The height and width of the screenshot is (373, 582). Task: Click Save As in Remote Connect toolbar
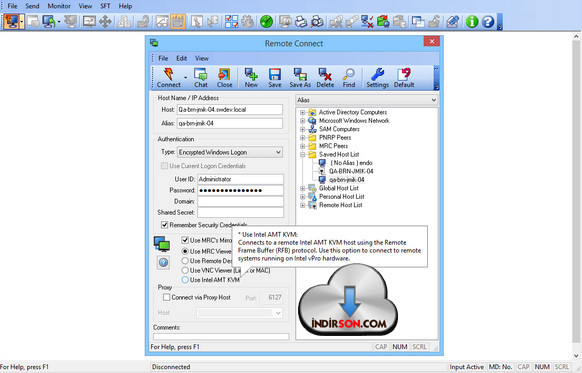[x=300, y=78]
